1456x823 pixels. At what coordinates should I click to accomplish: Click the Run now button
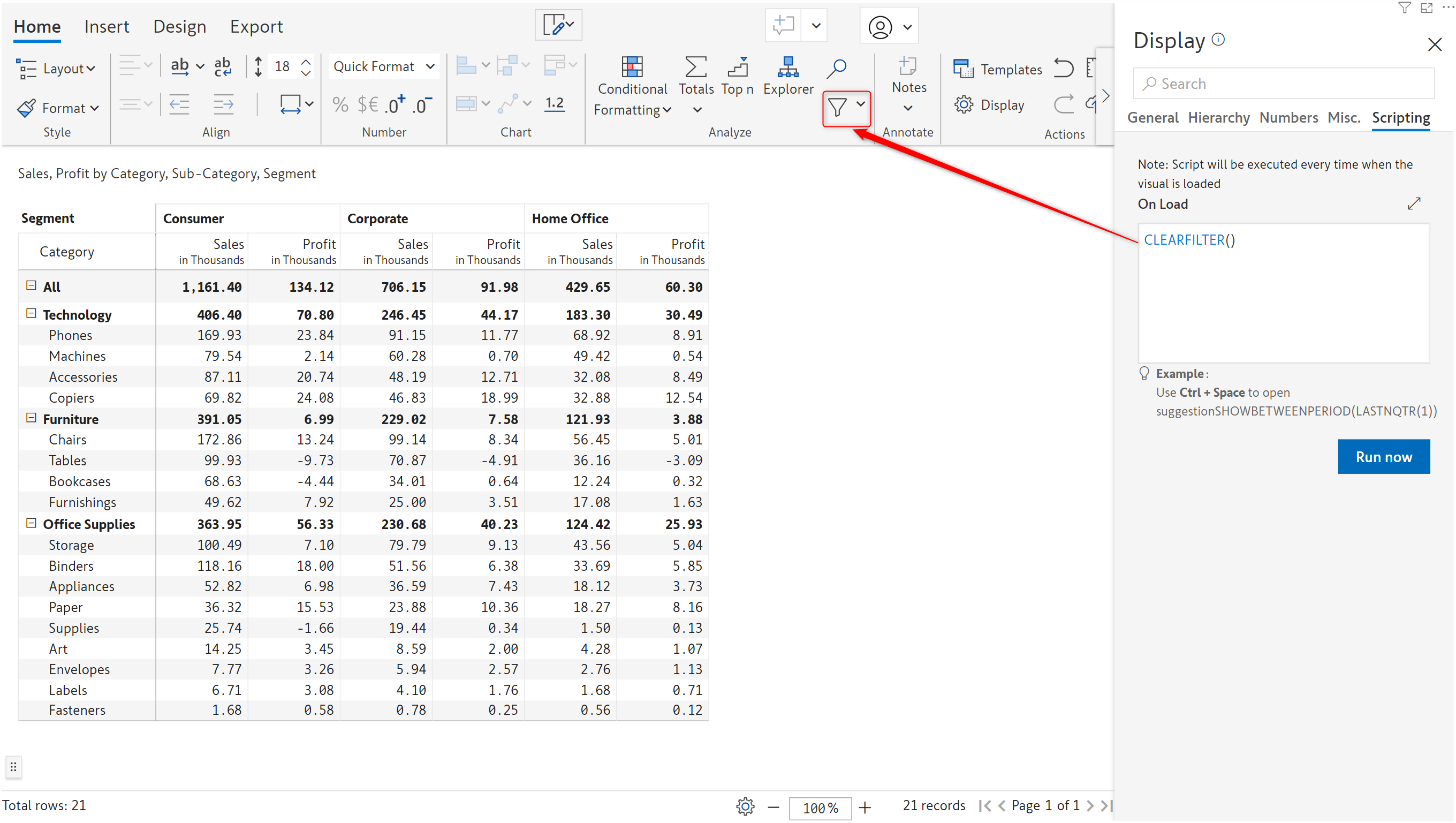(1383, 457)
